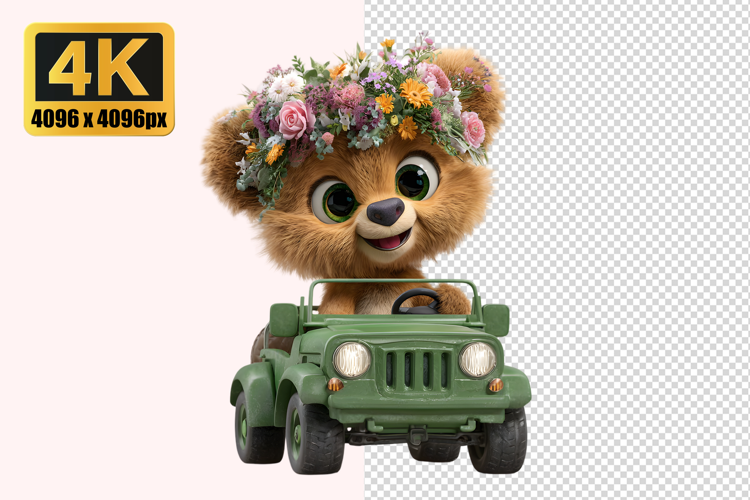Click the gold 4K badge
The width and height of the screenshot is (750, 500).
(x=99, y=79)
